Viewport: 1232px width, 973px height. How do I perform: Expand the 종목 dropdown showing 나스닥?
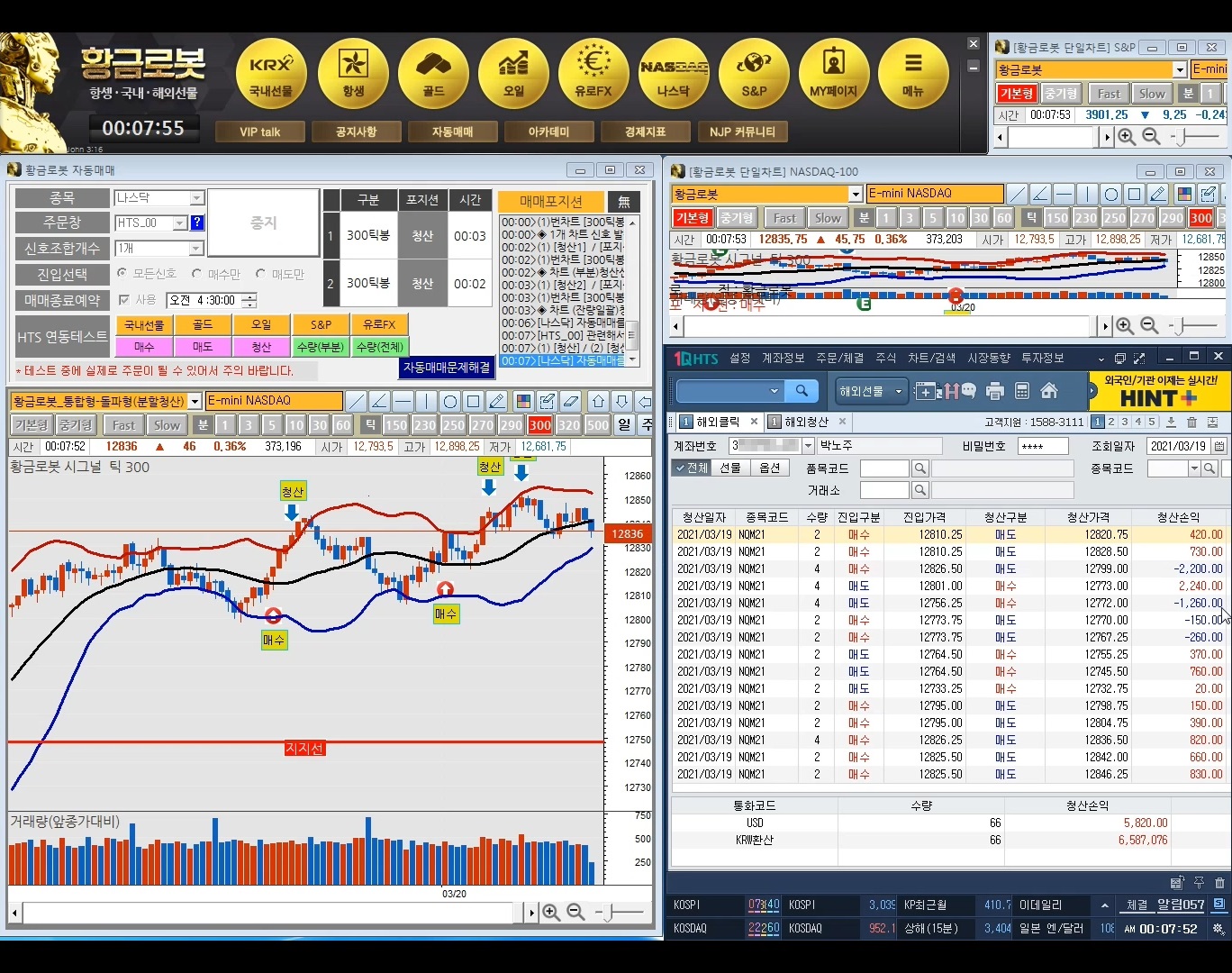[x=197, y=198]
